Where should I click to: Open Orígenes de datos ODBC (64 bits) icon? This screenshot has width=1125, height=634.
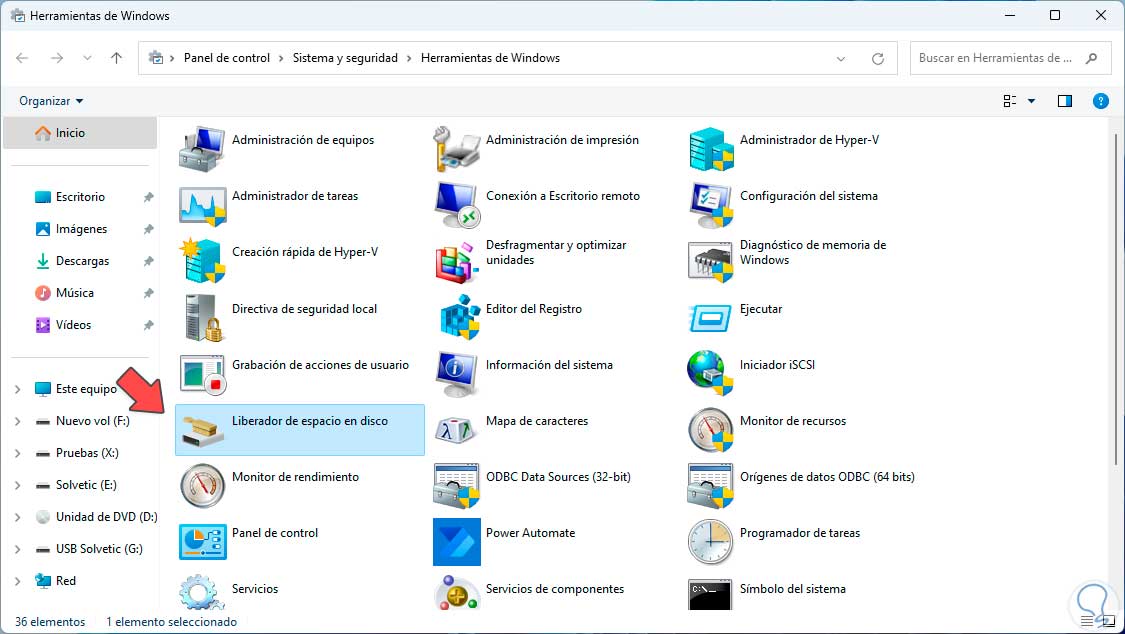[711, 485]
